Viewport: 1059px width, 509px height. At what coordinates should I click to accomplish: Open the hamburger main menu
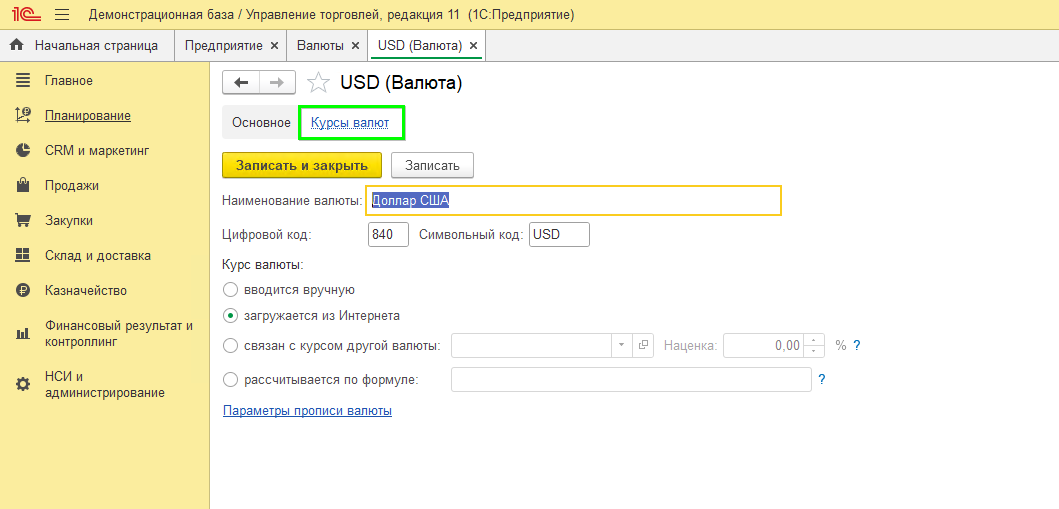[x=62, y=14]
